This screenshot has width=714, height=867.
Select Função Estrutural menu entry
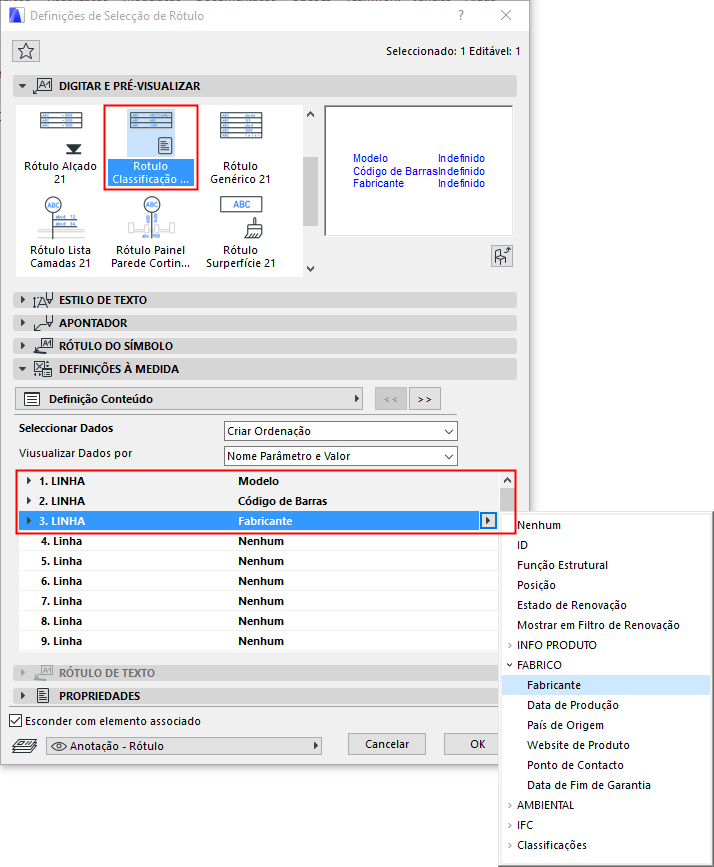606,565
